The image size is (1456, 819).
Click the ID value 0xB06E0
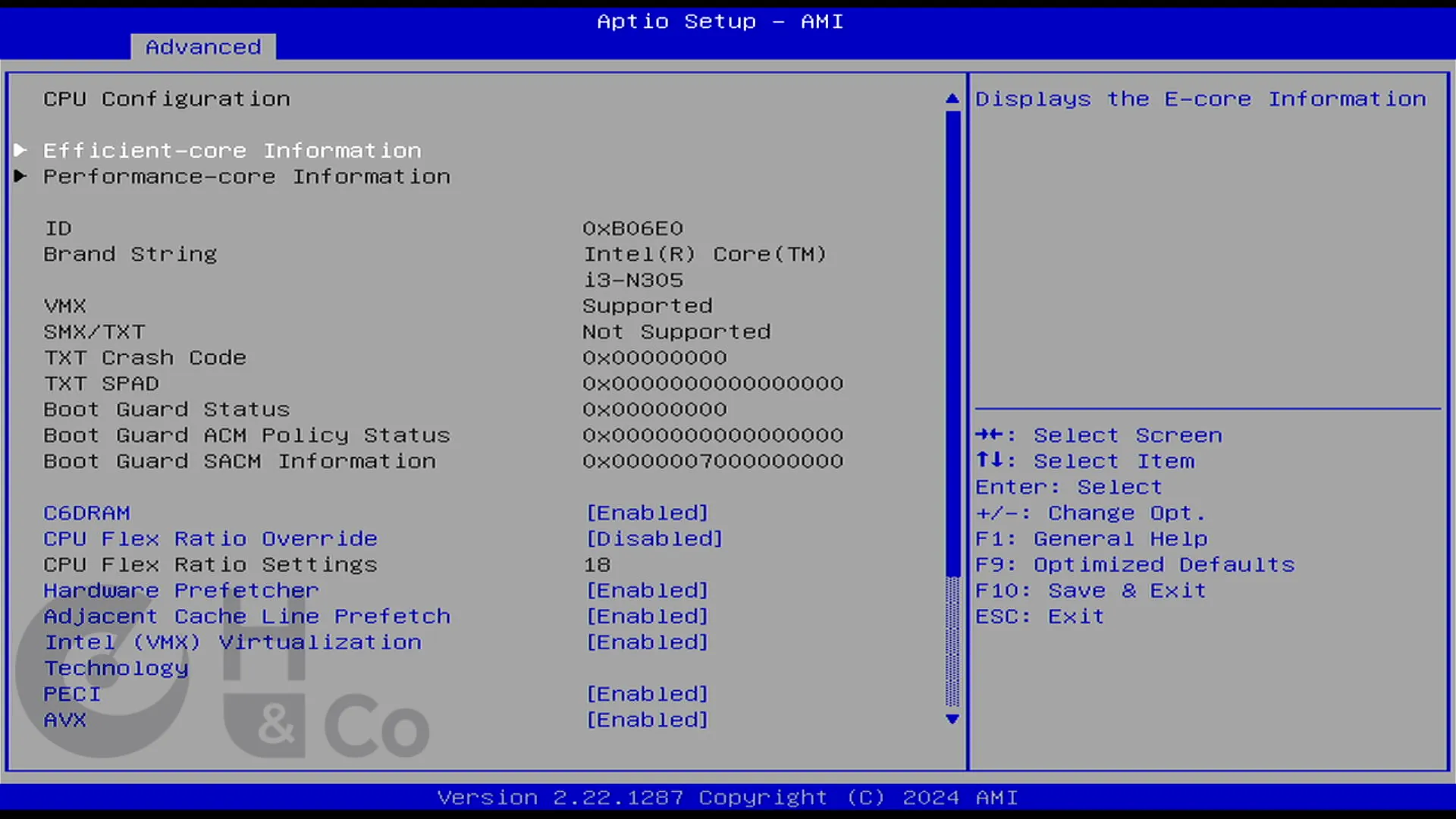coord(633,228)
